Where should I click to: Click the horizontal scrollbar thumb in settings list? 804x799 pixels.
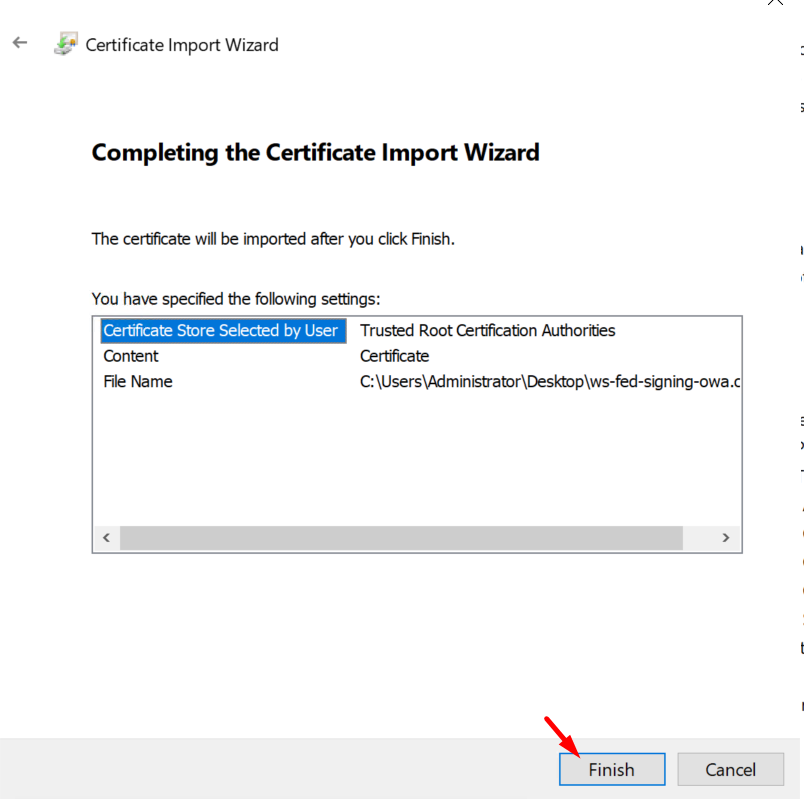[x=400, y=538]
